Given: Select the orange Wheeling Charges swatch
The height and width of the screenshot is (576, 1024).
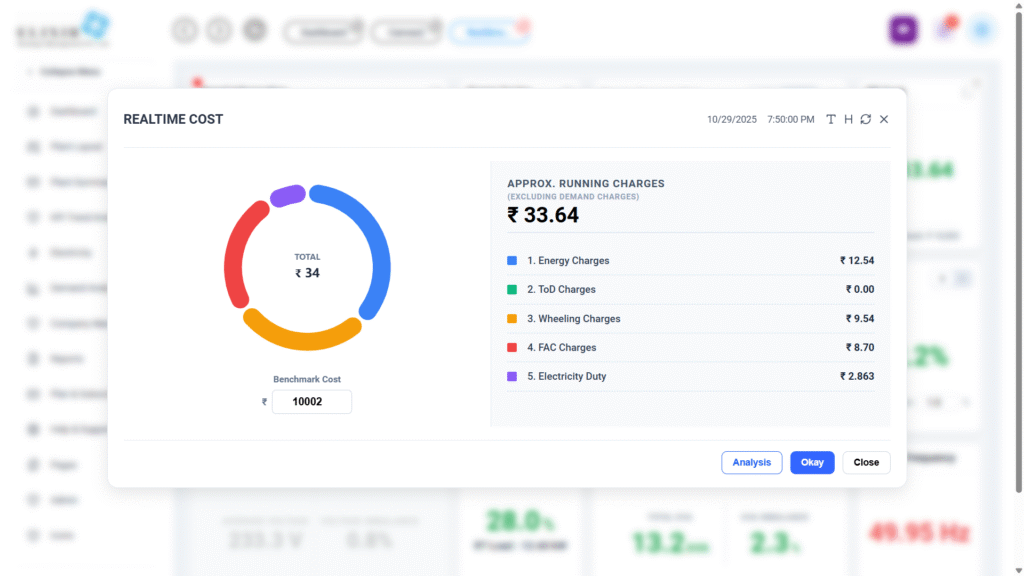Looking at the screenshot, I should (512, 319).
